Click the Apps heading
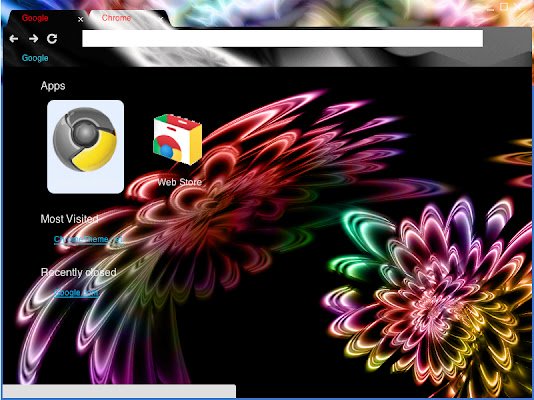 (53, 86)
